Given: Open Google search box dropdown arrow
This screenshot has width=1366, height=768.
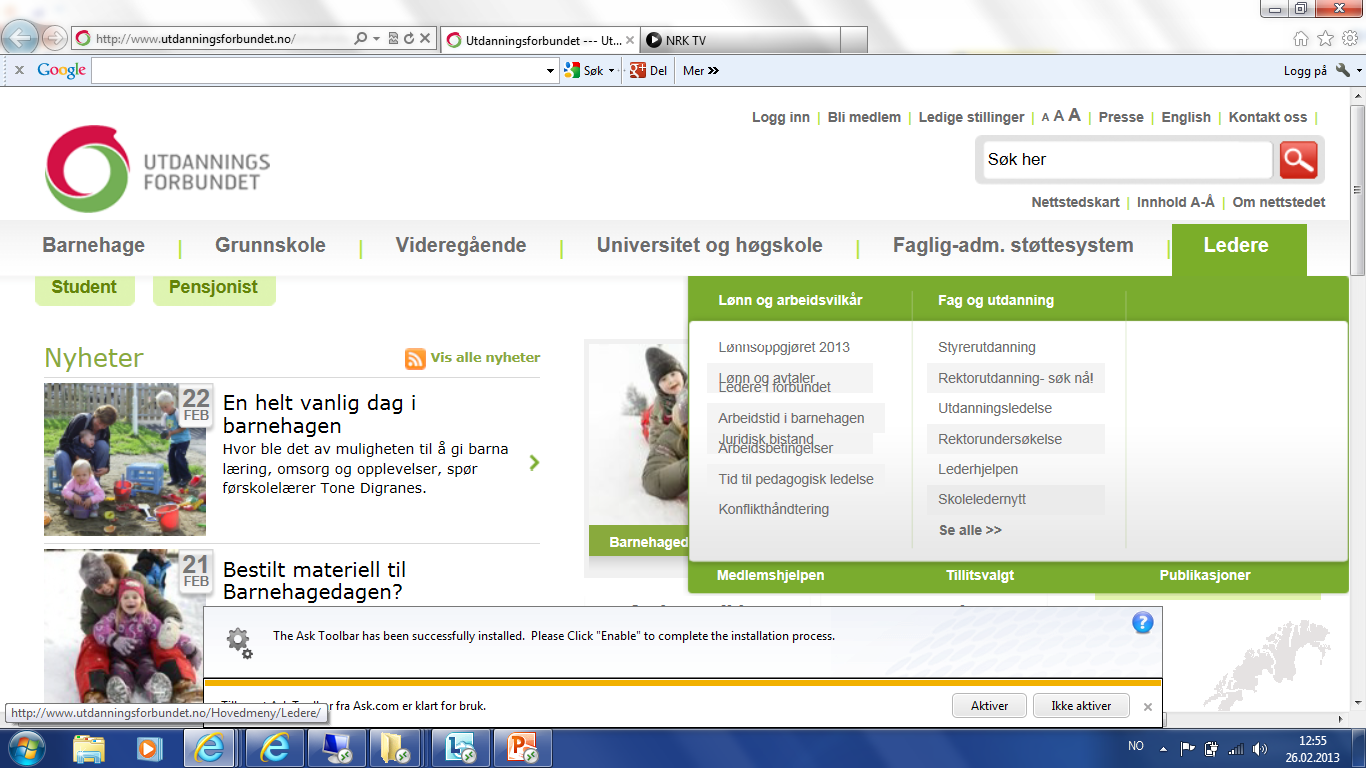Looking at the screenshot, I should (x=551, y=70).
